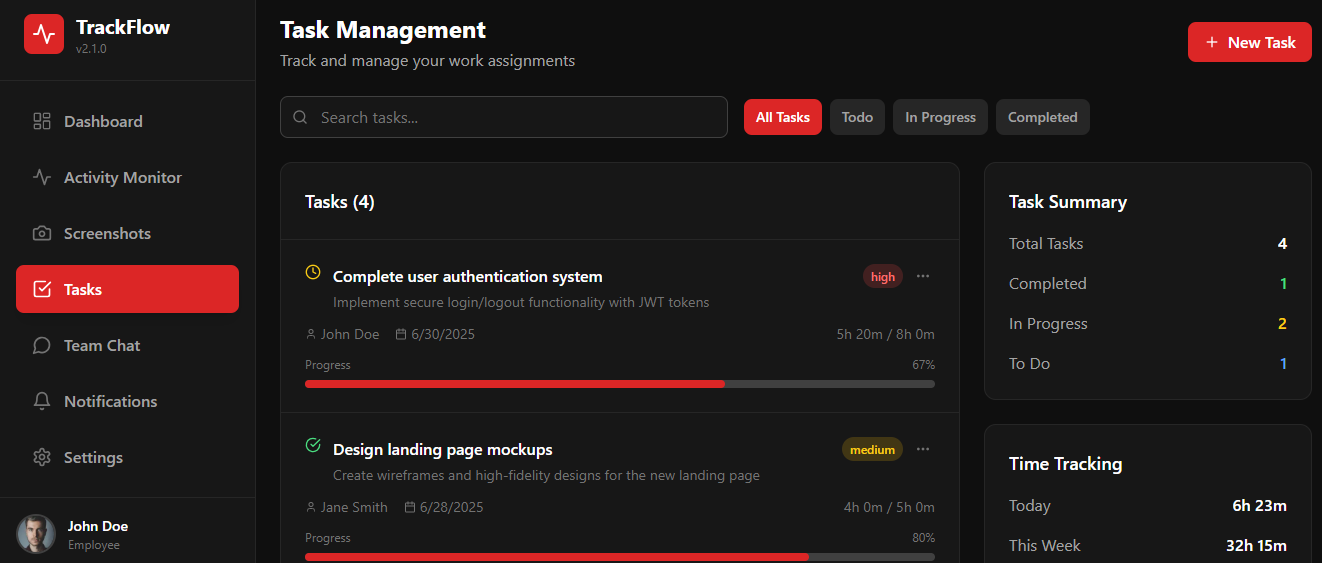Click the Activity Monitor pulse icon

(42, 177)
